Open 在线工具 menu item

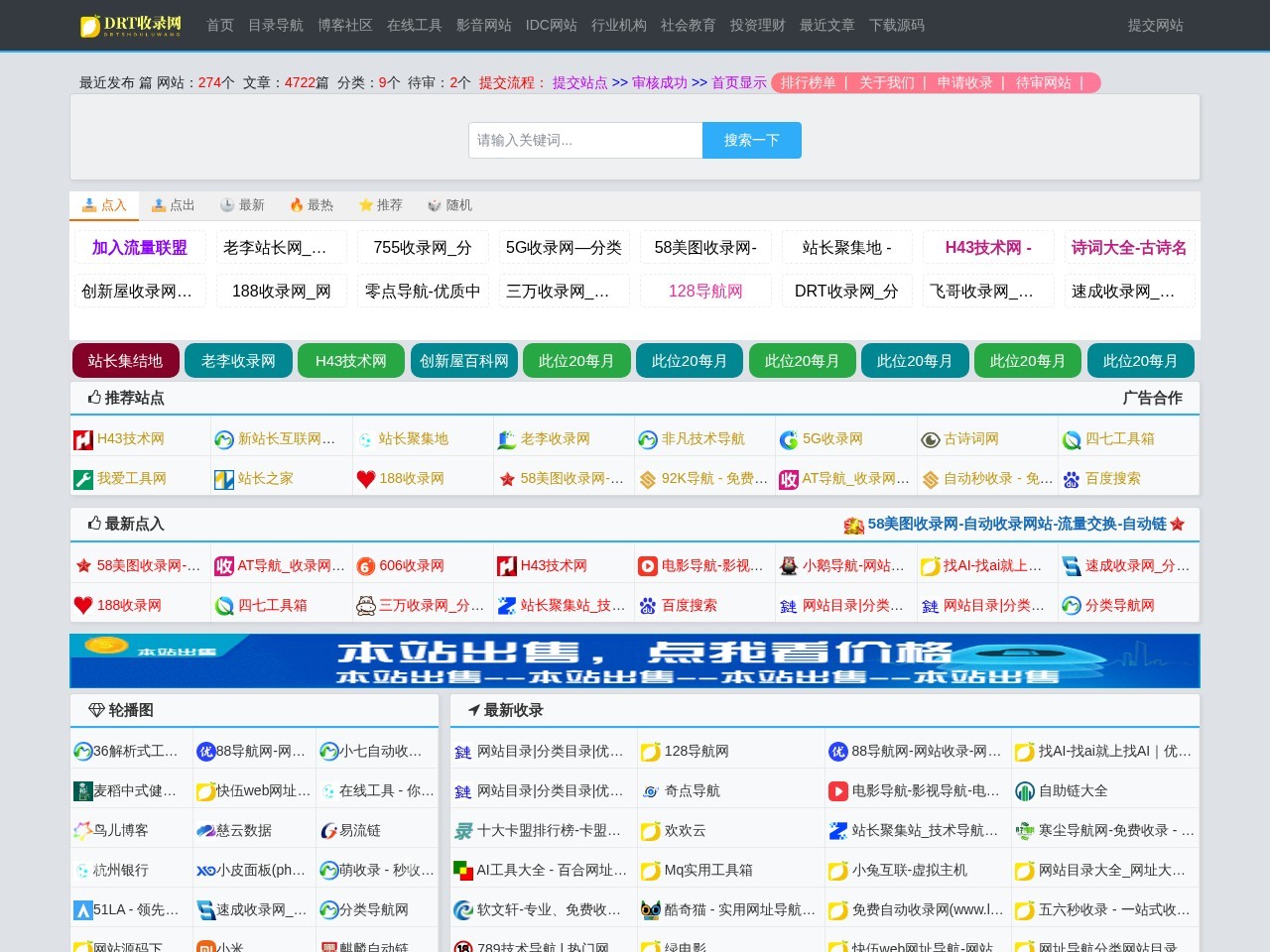(x=415, y=25)
